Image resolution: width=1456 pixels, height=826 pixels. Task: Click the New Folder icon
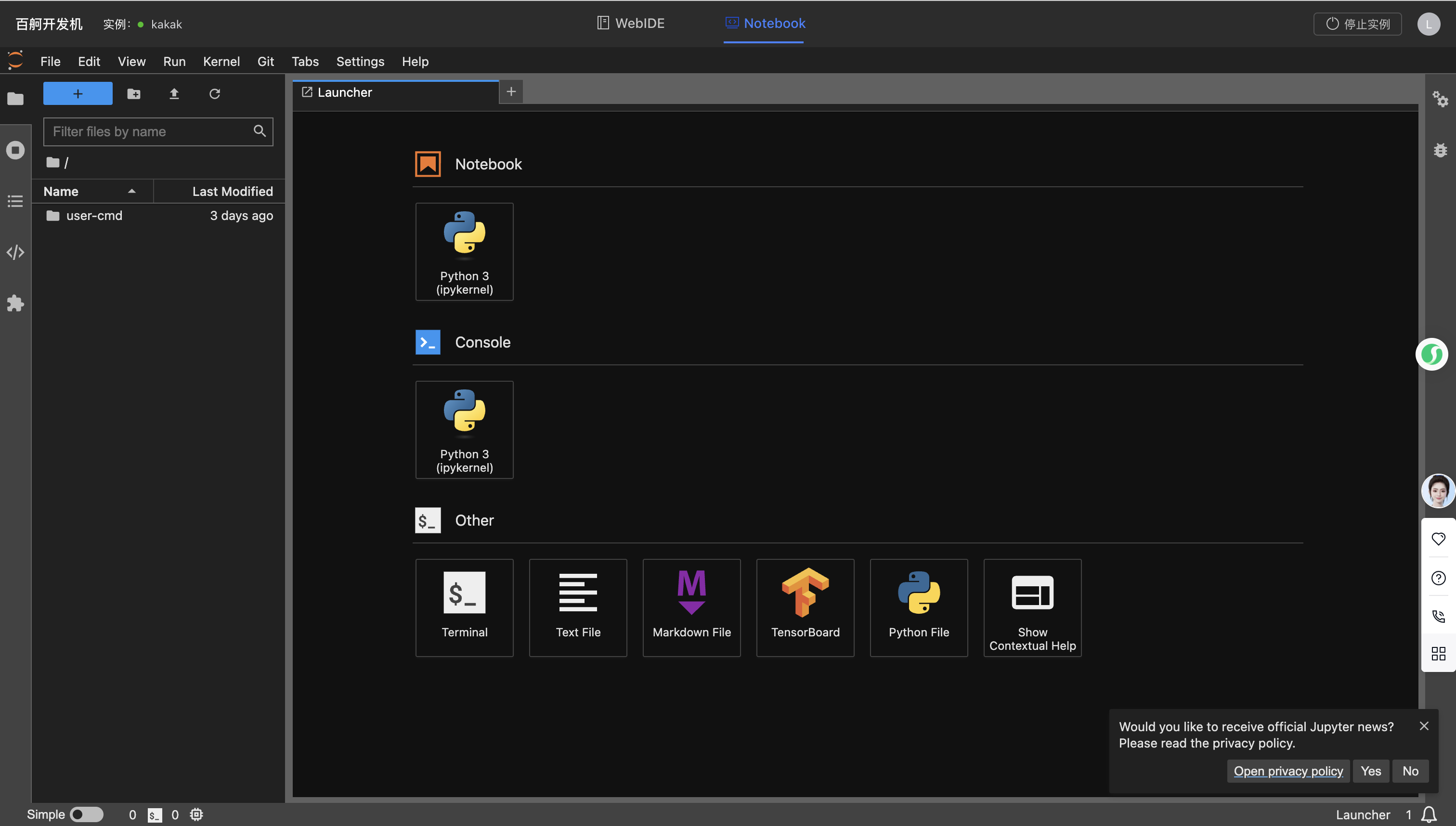(134, 93)
